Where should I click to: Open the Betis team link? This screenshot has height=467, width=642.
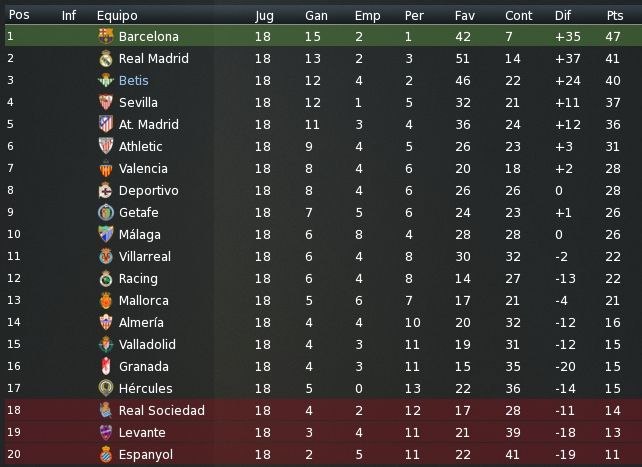pos(133,80)
